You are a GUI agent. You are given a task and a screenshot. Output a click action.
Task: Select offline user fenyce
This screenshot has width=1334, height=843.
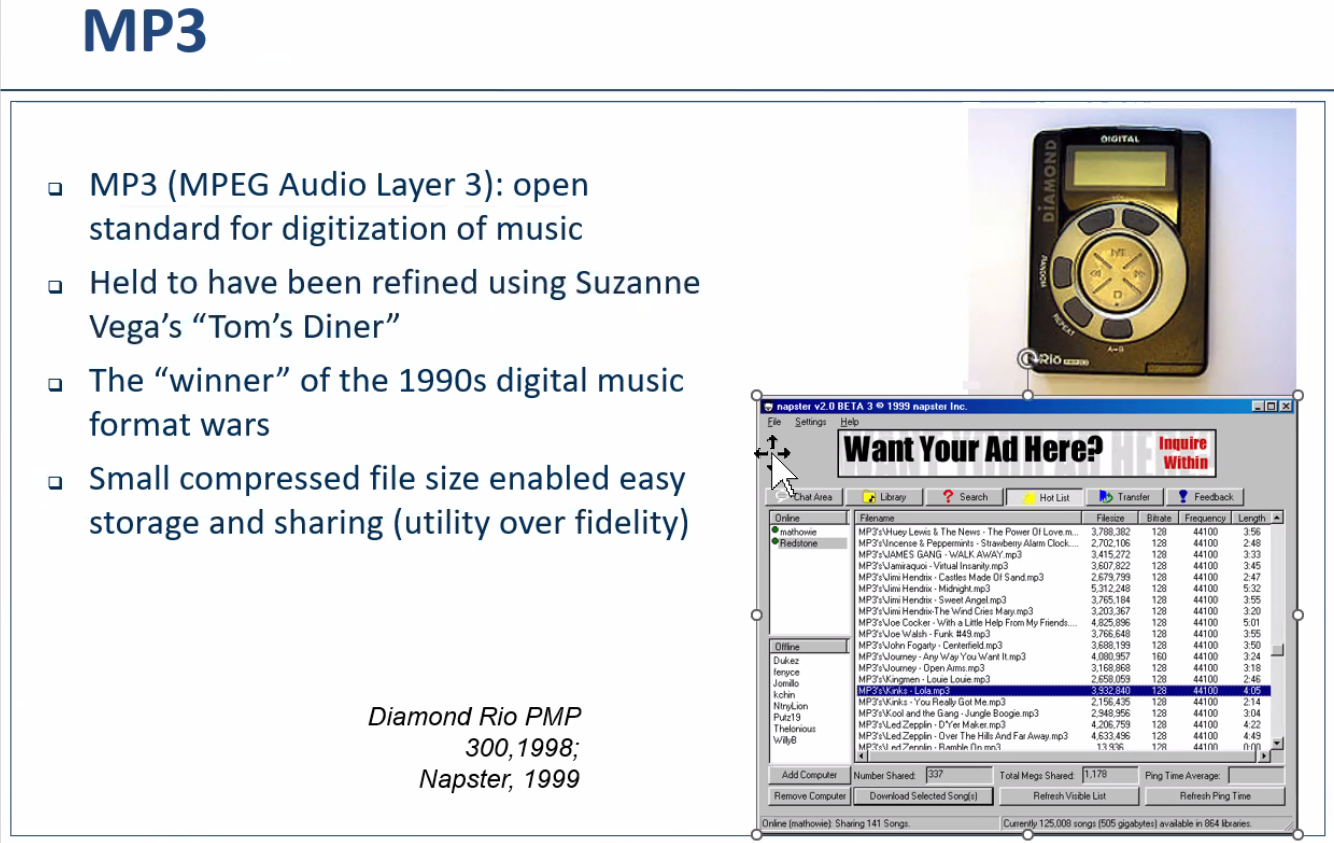coord(786,672)
